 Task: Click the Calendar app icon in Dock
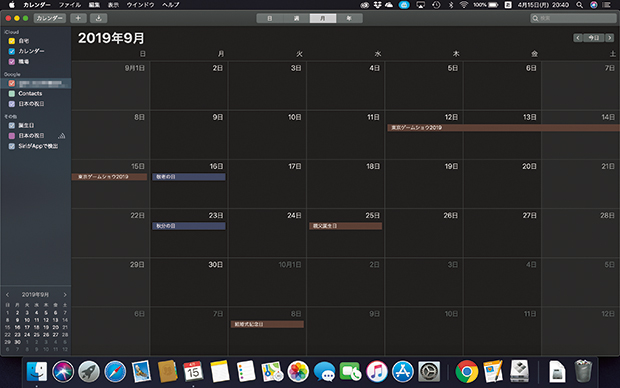click(193, 371)
